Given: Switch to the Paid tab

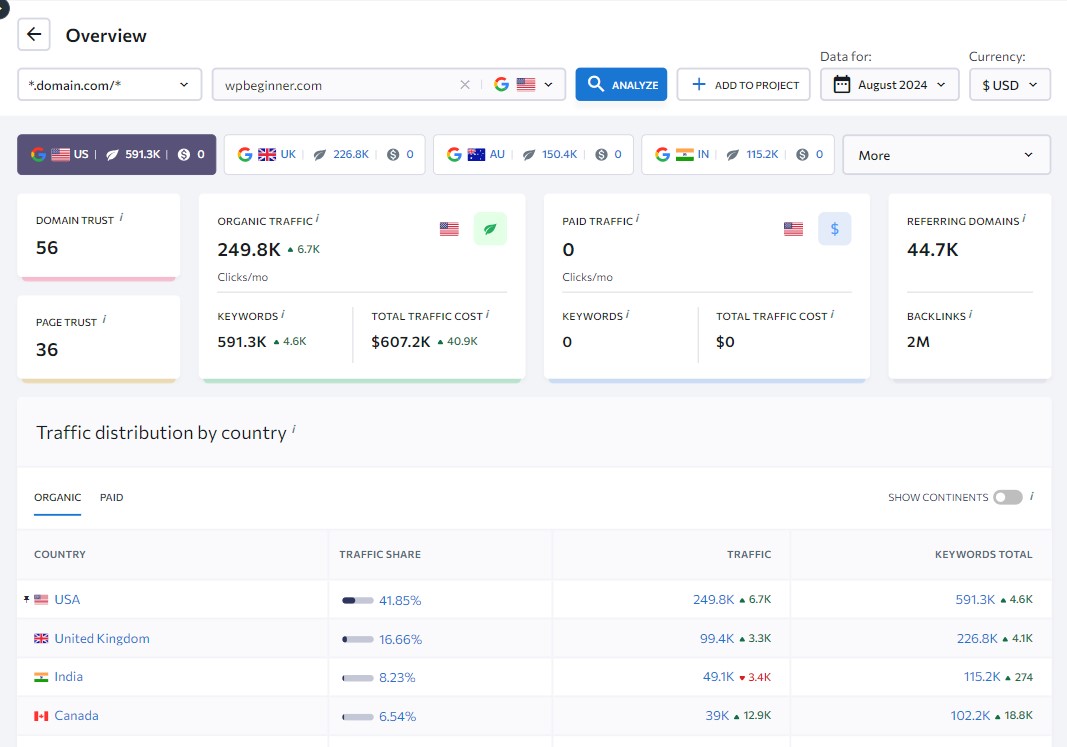Looking at the screenshot, I should pos(112,497).
